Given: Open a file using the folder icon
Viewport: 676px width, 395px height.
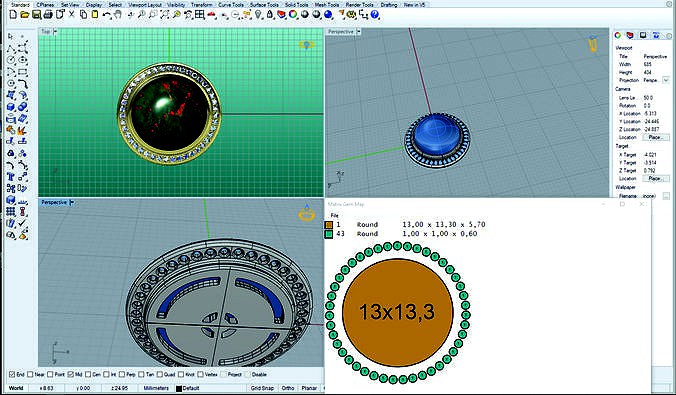Looking at the screenshot, I should click(x=25, y=15).
